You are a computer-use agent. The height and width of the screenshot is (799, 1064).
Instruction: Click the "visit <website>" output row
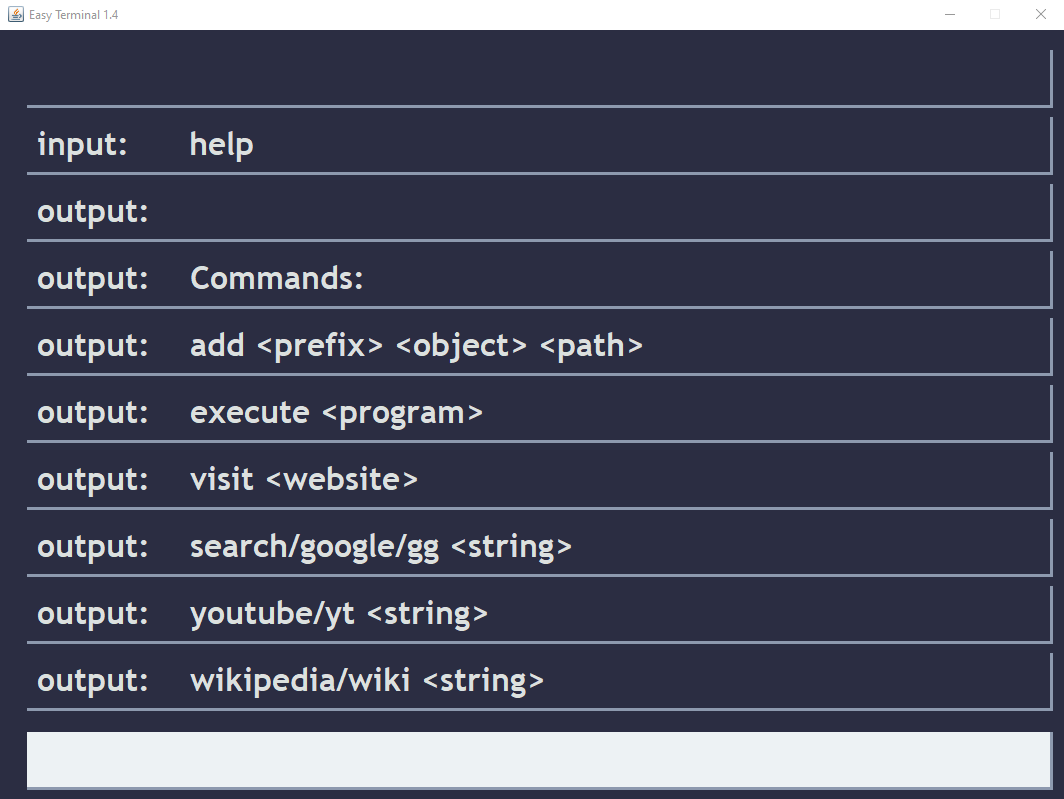pyautogui.click(x=303, y=479)
